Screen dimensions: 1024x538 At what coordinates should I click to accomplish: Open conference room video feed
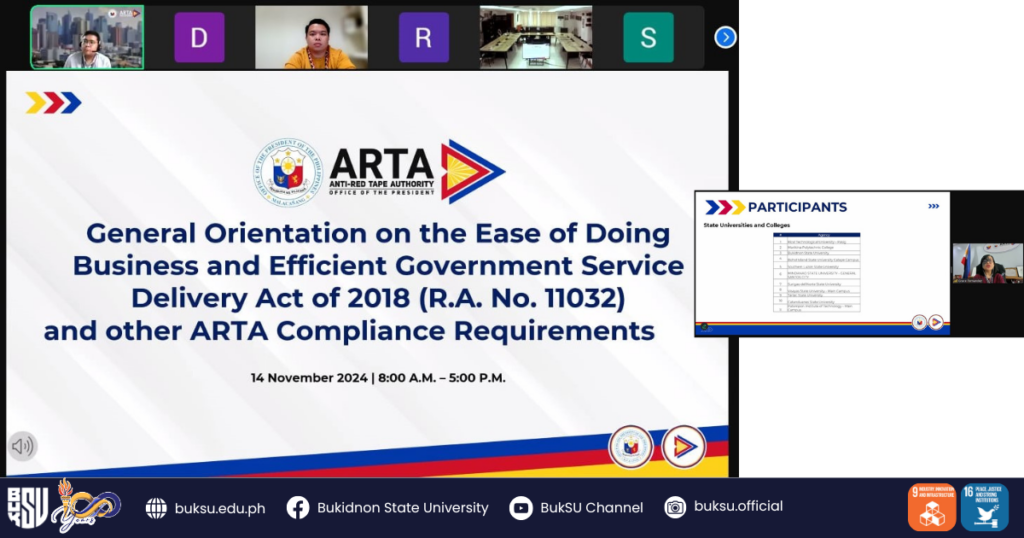tap(536, 37)
